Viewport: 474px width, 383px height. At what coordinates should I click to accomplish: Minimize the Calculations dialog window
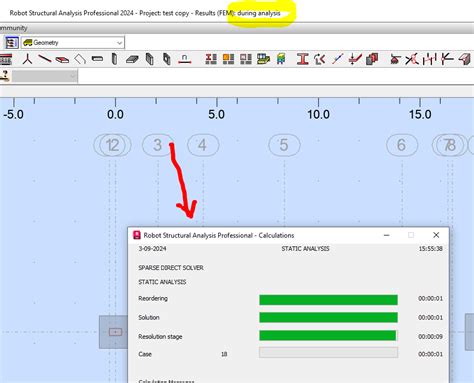click(x=387, y=235)
